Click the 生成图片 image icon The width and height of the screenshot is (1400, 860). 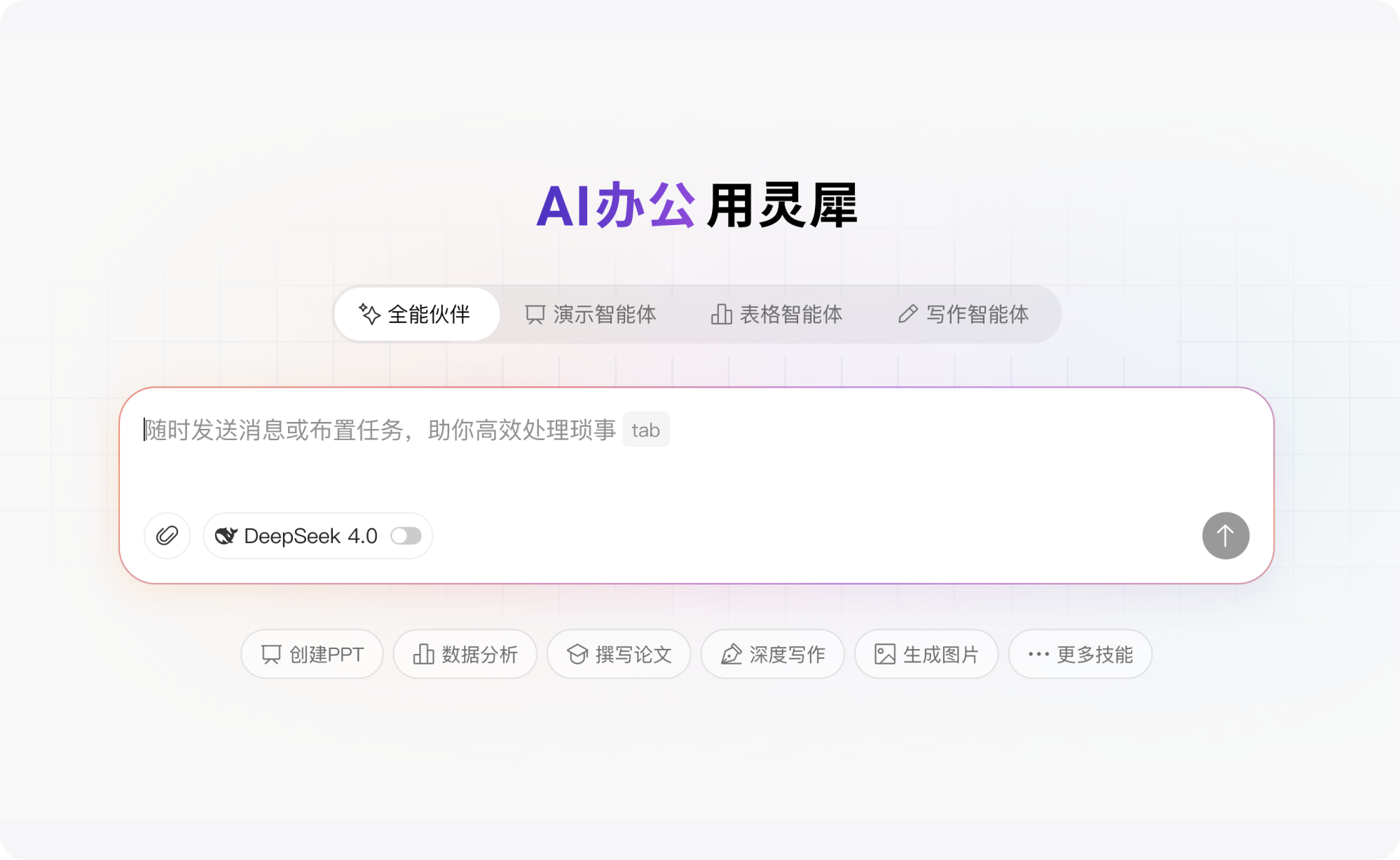point(885,654)
